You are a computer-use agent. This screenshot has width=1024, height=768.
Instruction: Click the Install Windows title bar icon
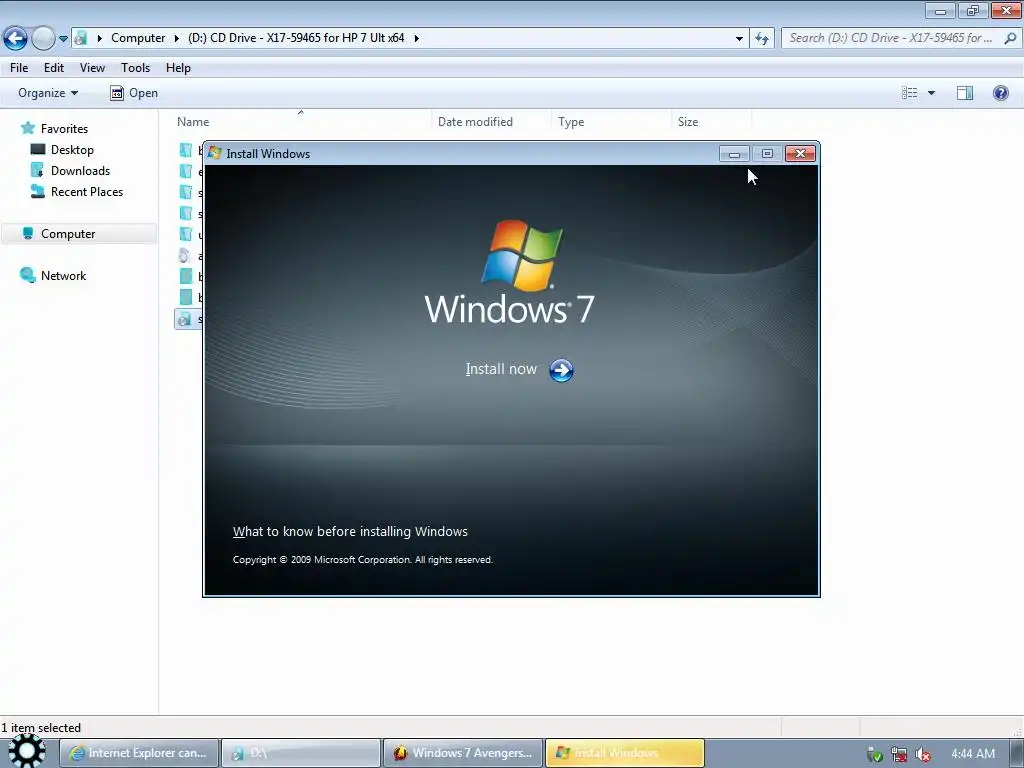click(x=214, y=153)
